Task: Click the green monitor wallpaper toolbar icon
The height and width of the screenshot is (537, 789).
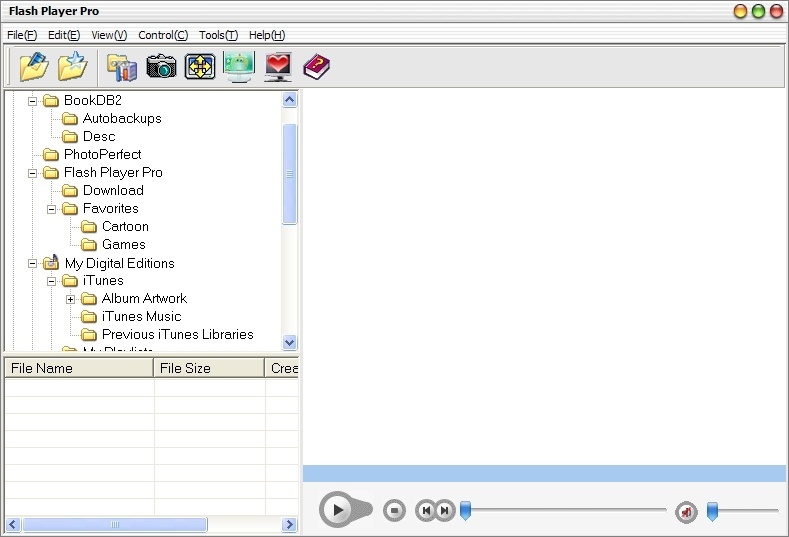Action: pyautogui.click(x=239, y=66)
